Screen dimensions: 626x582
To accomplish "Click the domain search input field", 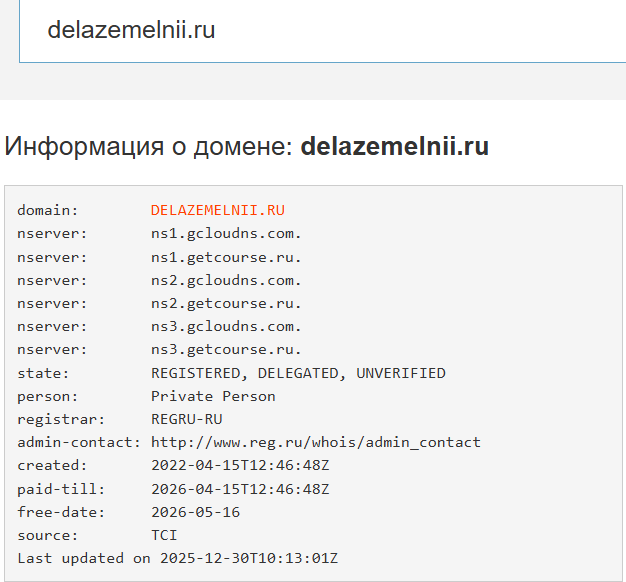I will pyautogui.click(x=320, y=30).
